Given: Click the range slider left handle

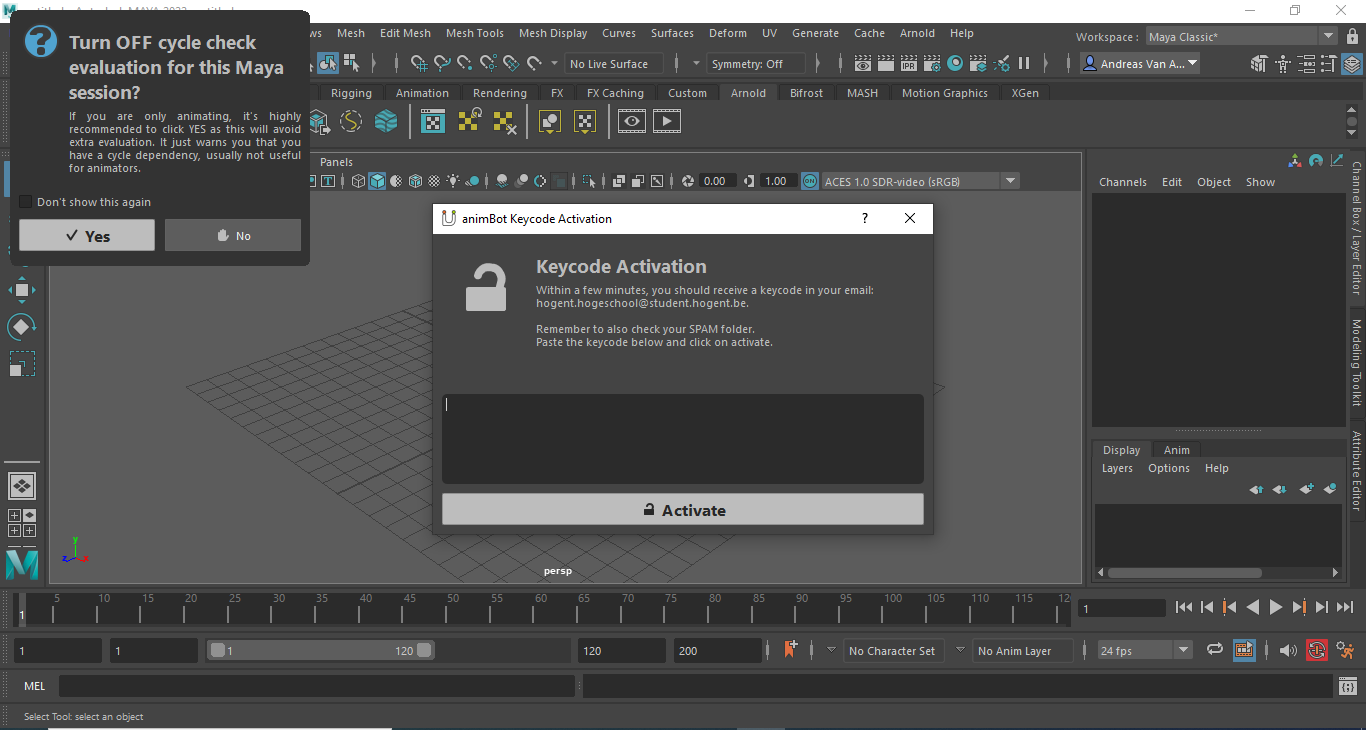Looking at the screenshot, I should point(217,650).
